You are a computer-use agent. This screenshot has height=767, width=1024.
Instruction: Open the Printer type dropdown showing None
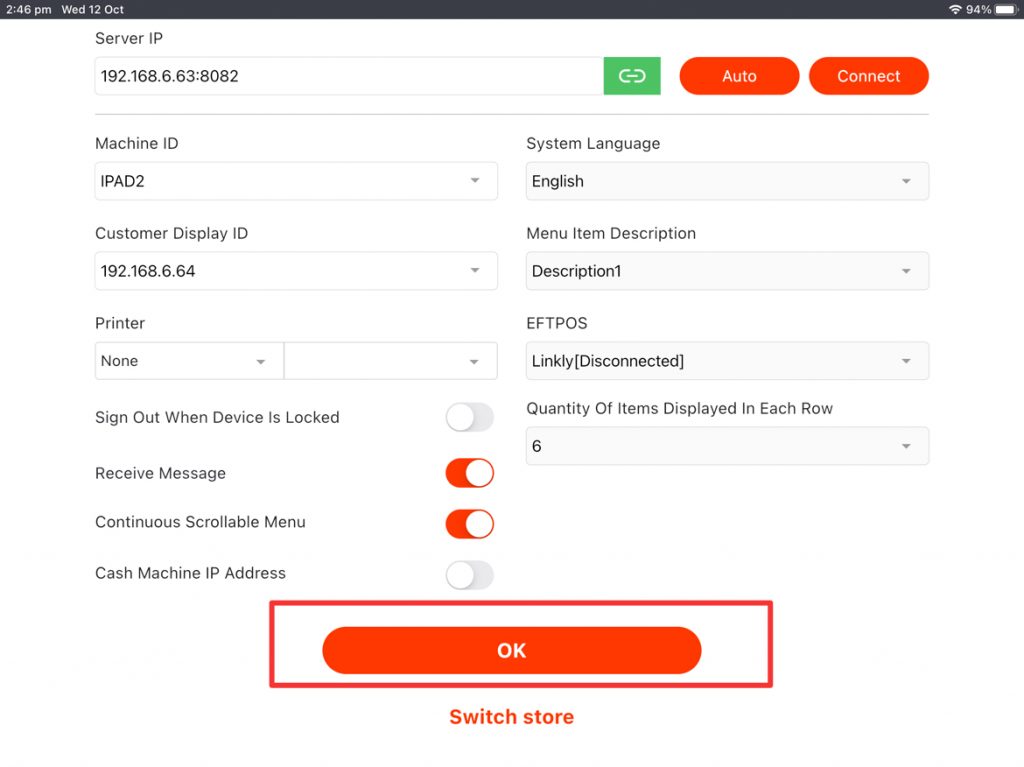click(189, 361)
